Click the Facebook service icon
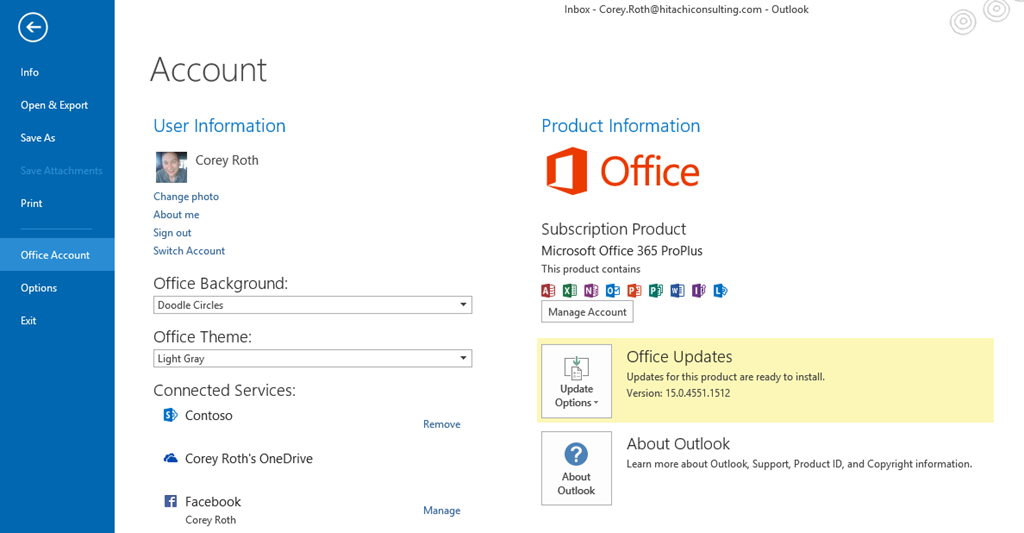Viewport: 1024px width, 533px height. [x=170, y=501]
